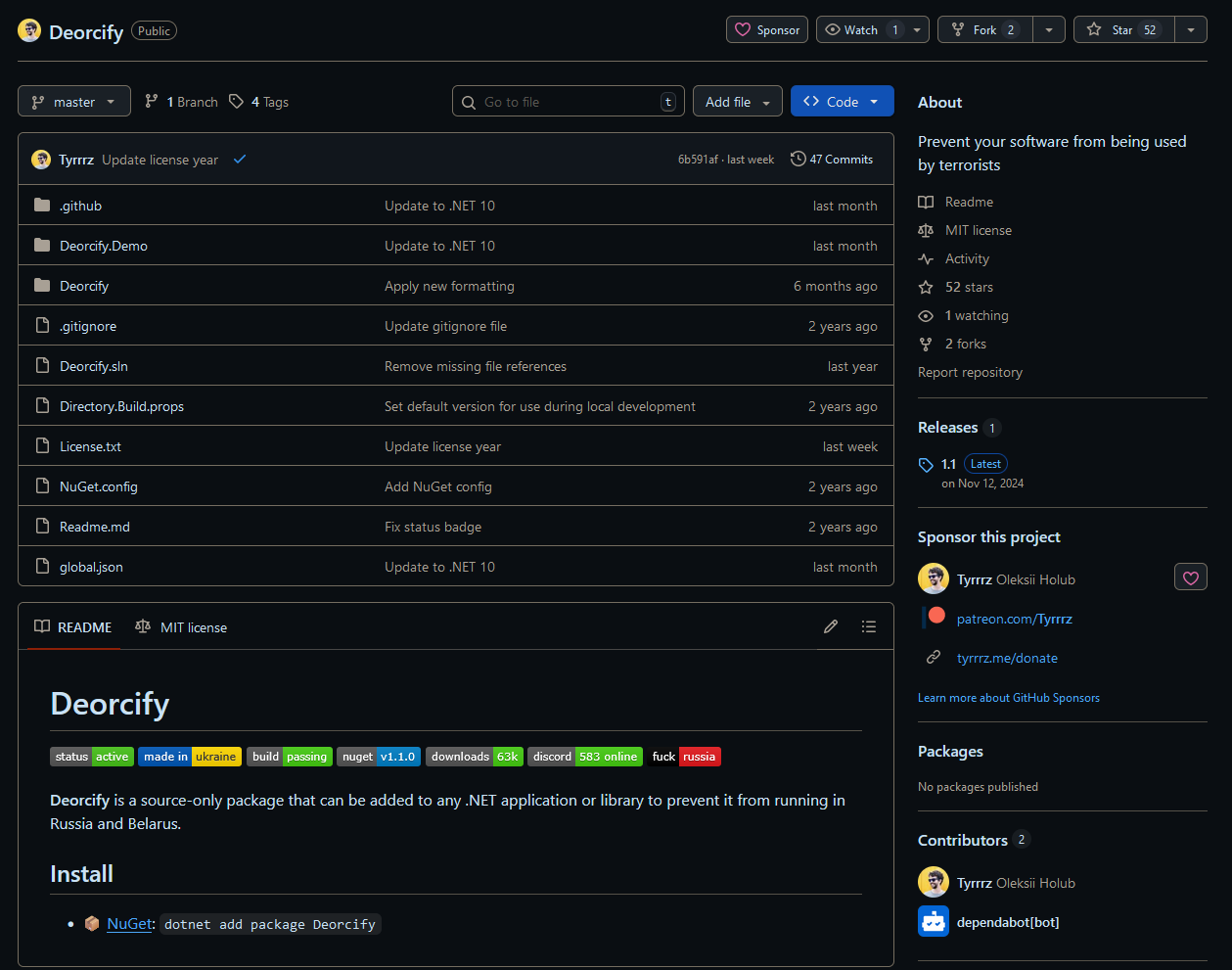This screenshot has width=1232, height=970.
Task: Click the status active badge
Action: [92, 757]
